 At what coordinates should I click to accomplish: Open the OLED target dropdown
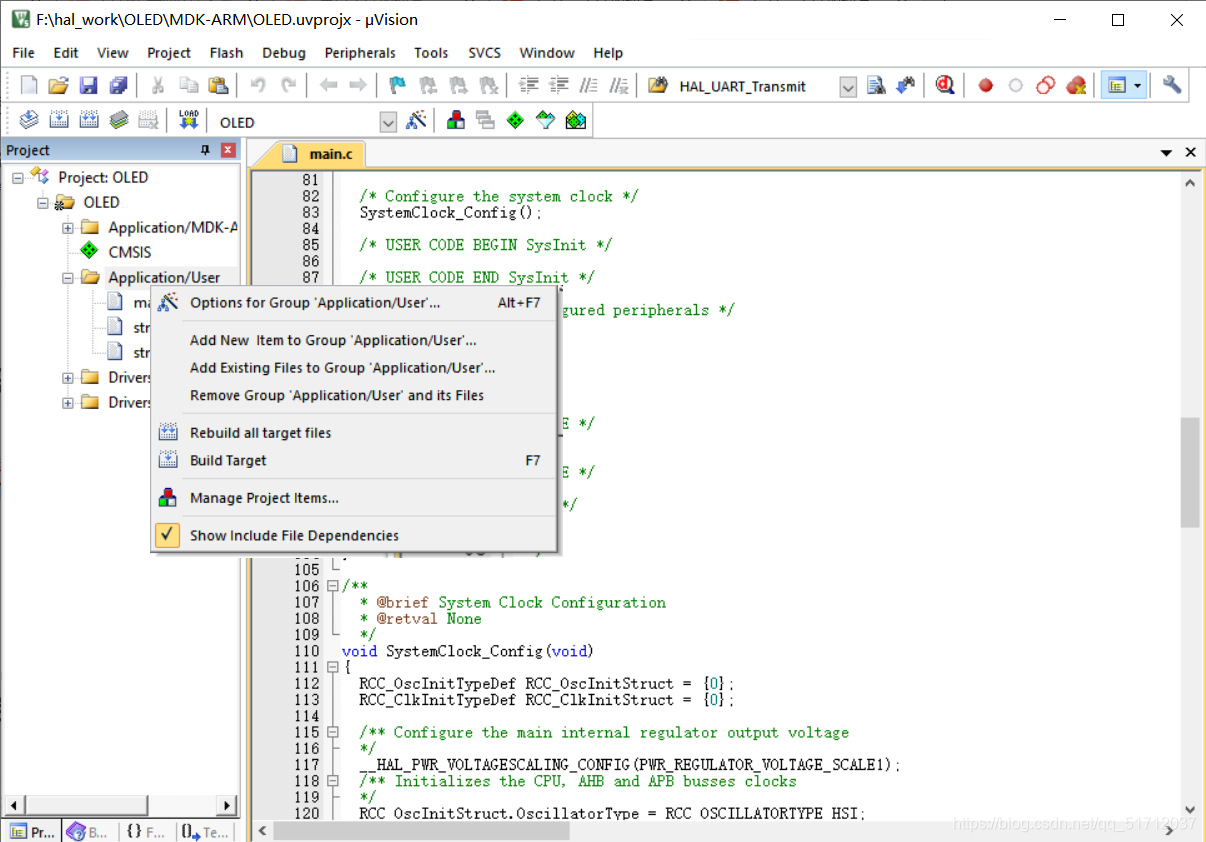pyautogui.click(x=389, y=122)
